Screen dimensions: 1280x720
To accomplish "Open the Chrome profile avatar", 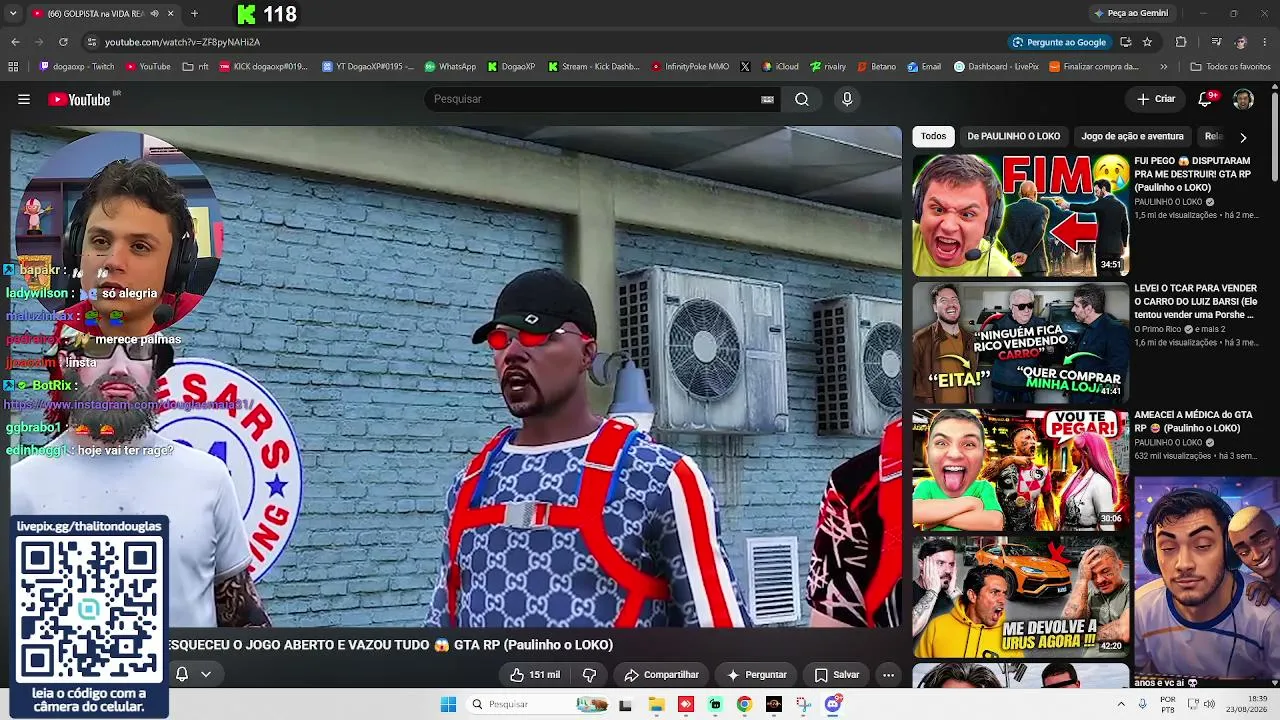I will 1241,42.
